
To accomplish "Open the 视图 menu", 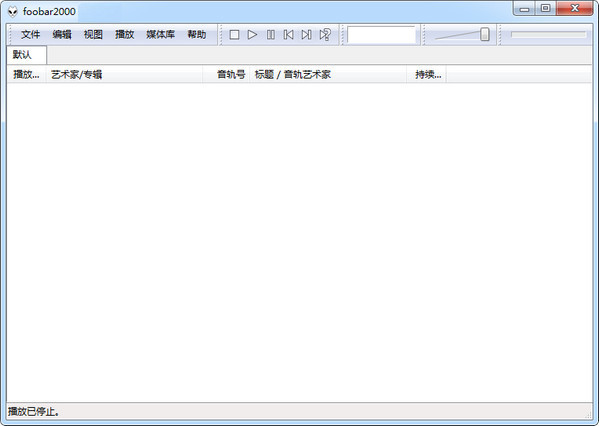I will pos(93,35).
